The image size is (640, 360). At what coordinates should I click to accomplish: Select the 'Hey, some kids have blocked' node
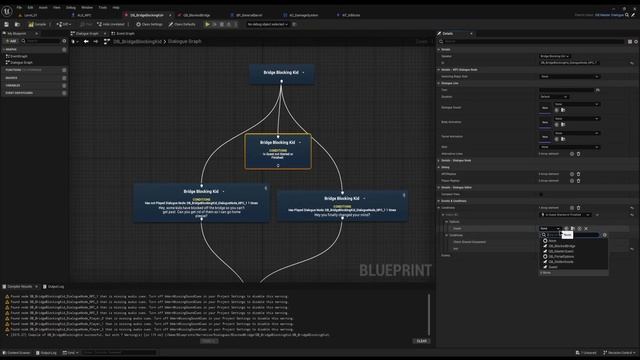201,202
